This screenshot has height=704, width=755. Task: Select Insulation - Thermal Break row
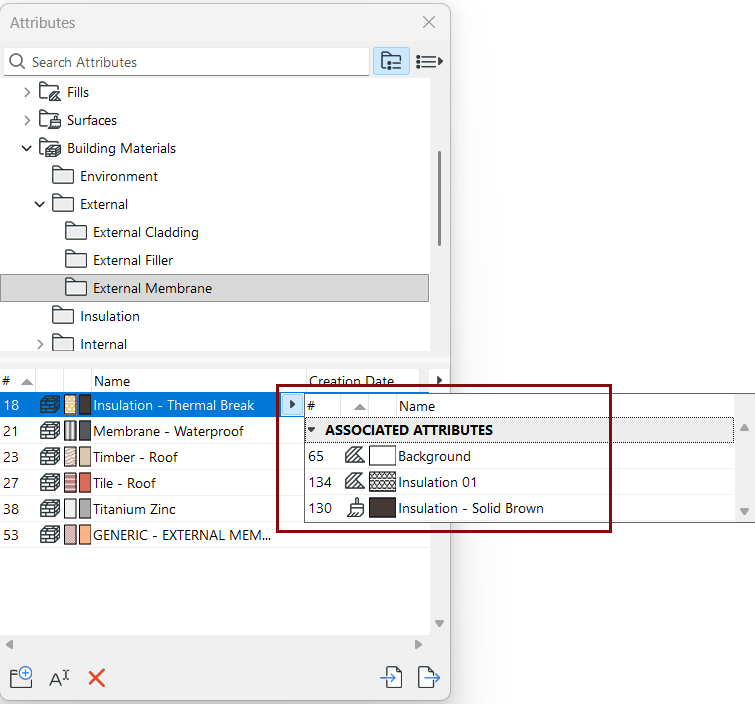click(x=140, y=405)
